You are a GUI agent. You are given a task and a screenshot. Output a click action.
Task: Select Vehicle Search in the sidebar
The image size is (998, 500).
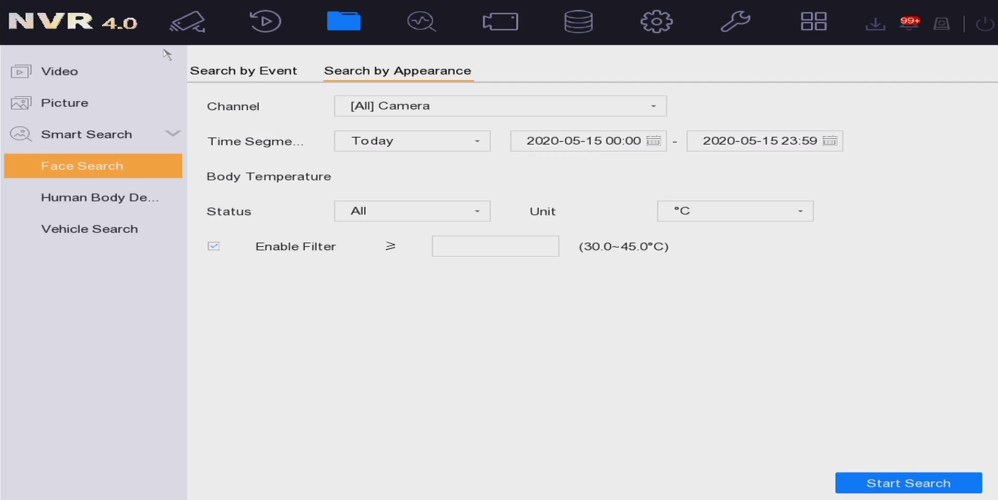point(89,229)
